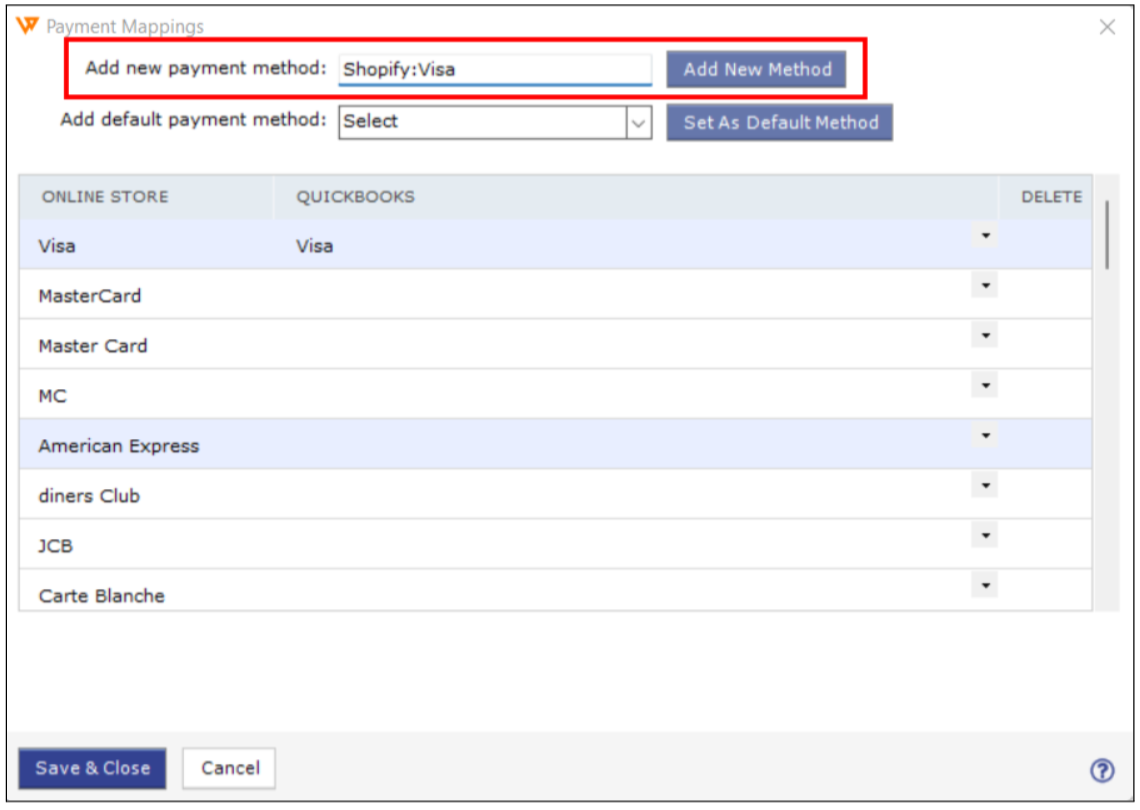1140x810 pixels.
Task: Click Set As Default Method button
Action: pyautogui.click(x=779, y=122)
